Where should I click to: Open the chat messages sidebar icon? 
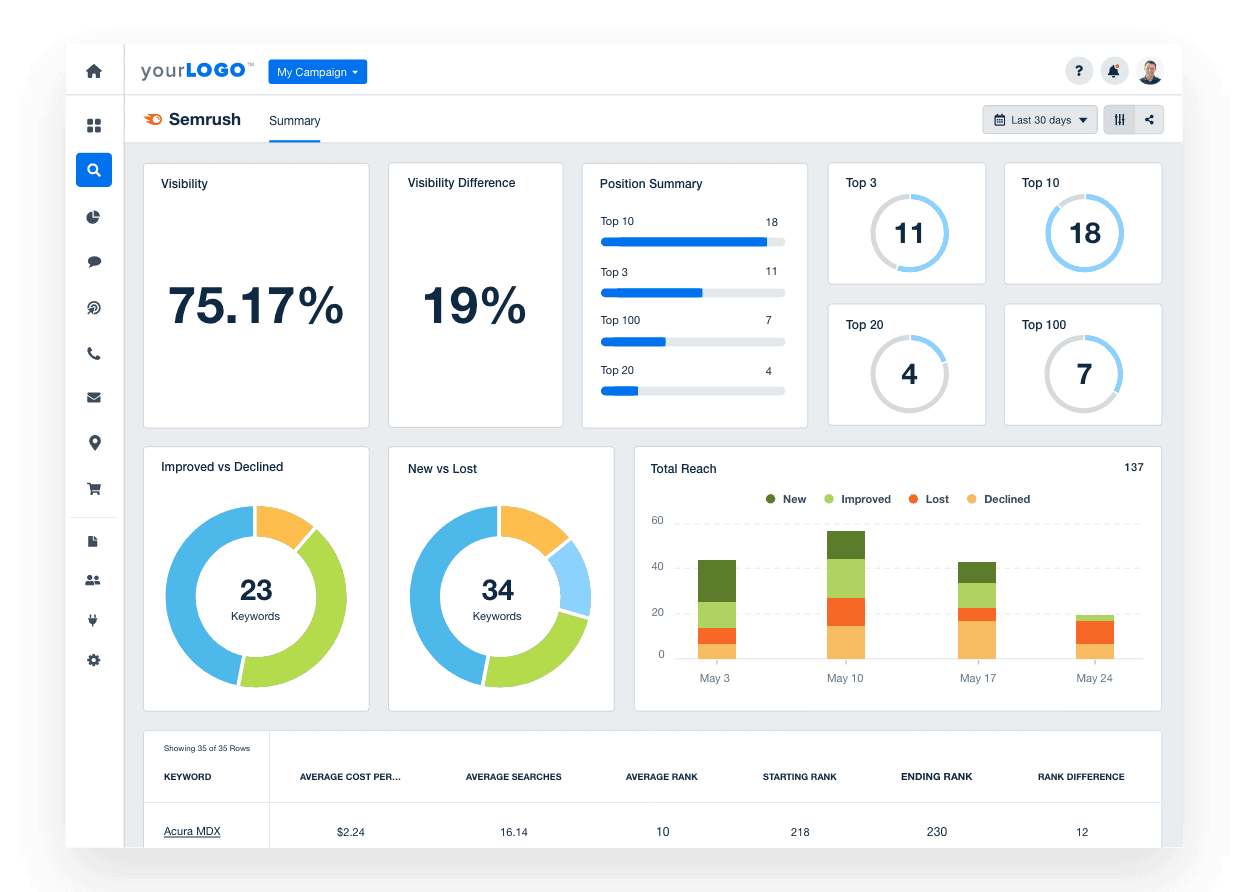click(x=93, y=261)
